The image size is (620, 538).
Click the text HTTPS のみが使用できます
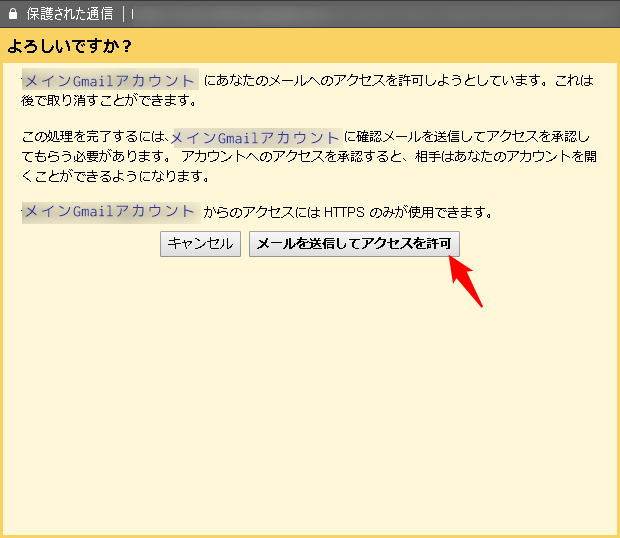coord(408,213)
